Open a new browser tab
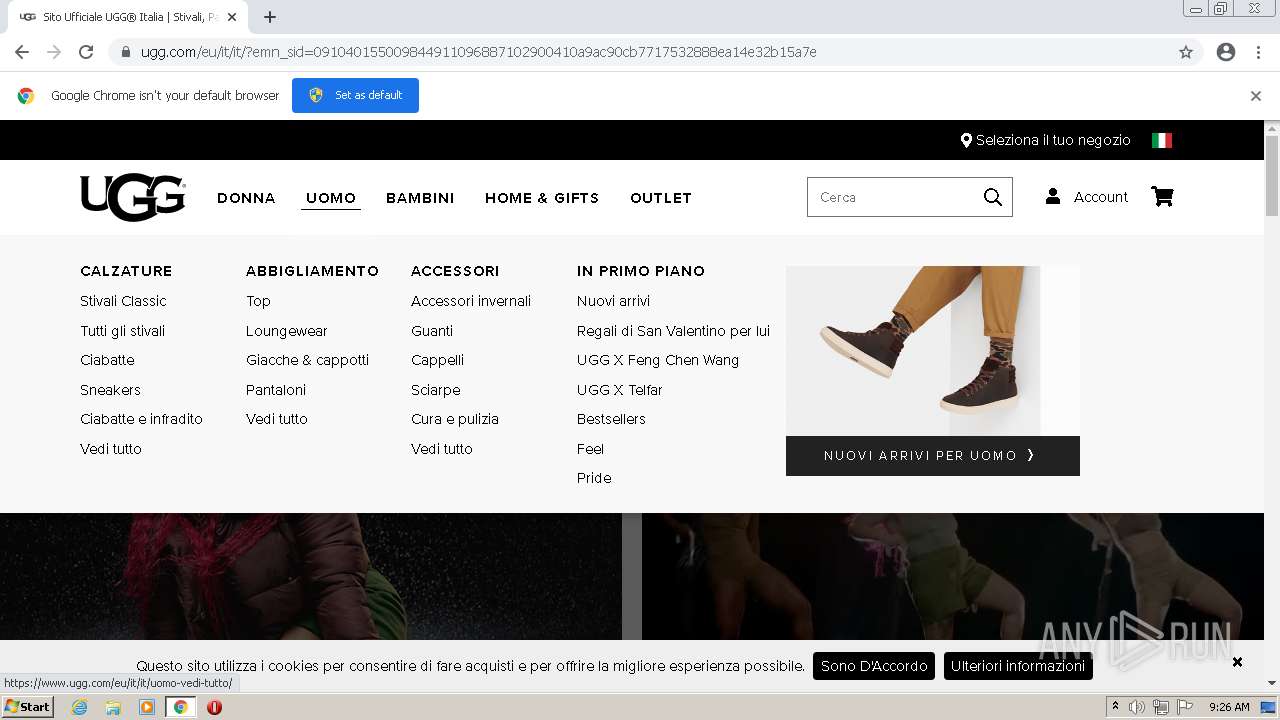The image size is (1280, 720). coord(270,17)
